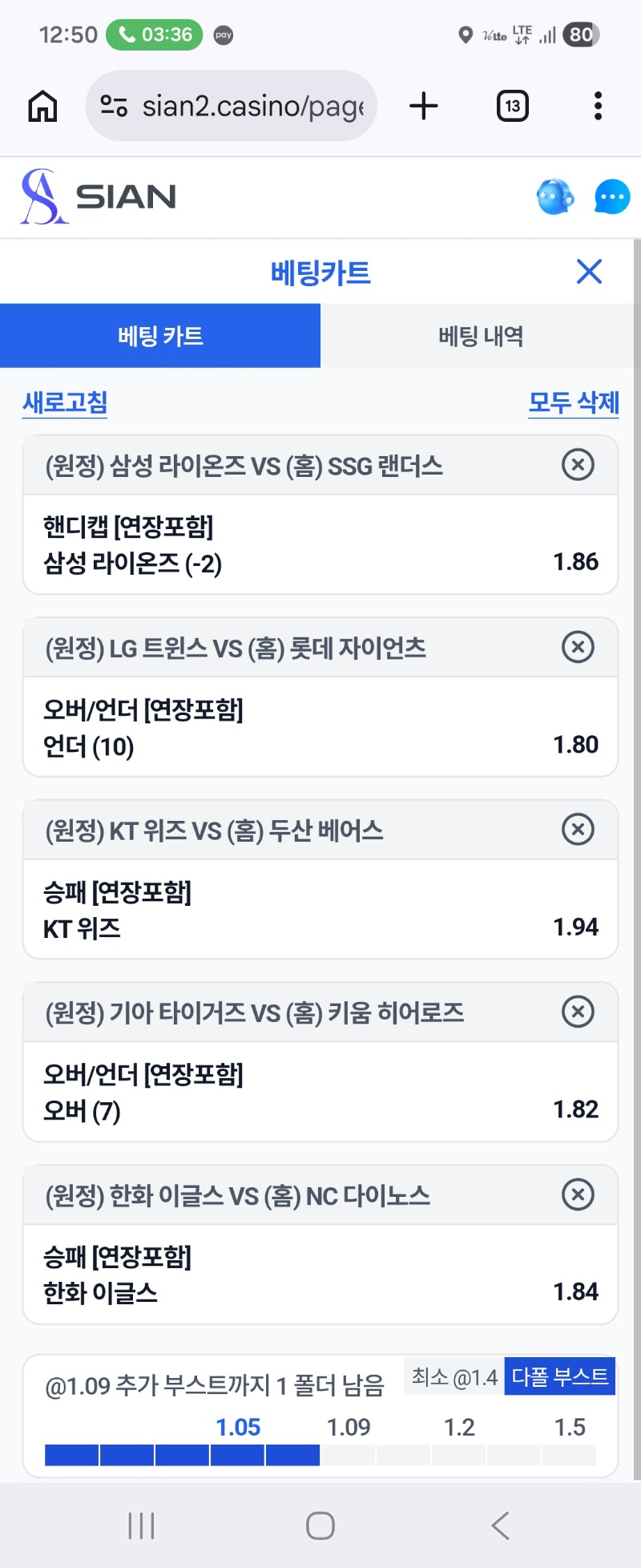This screenshot has height=1568, width=641.
Task: Click the 새로고침 refresh link
Action: (65, 402)
